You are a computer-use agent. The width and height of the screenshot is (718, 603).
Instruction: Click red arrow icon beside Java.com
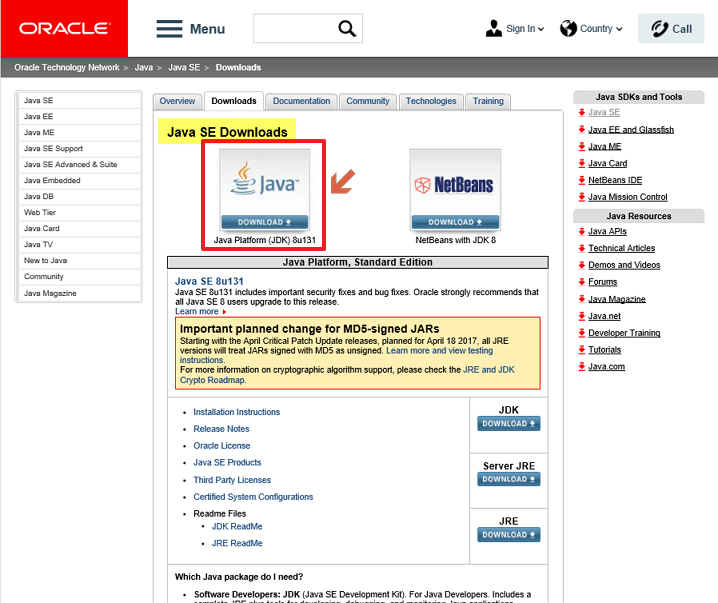click(x=582, y=367)
